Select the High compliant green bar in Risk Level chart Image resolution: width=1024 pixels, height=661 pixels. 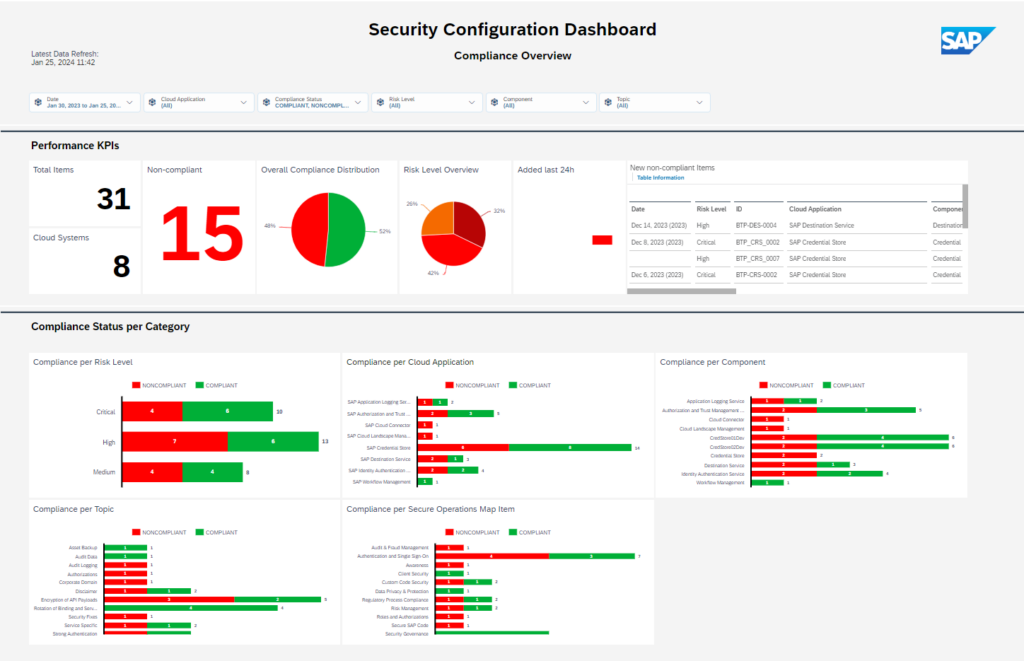273,442
